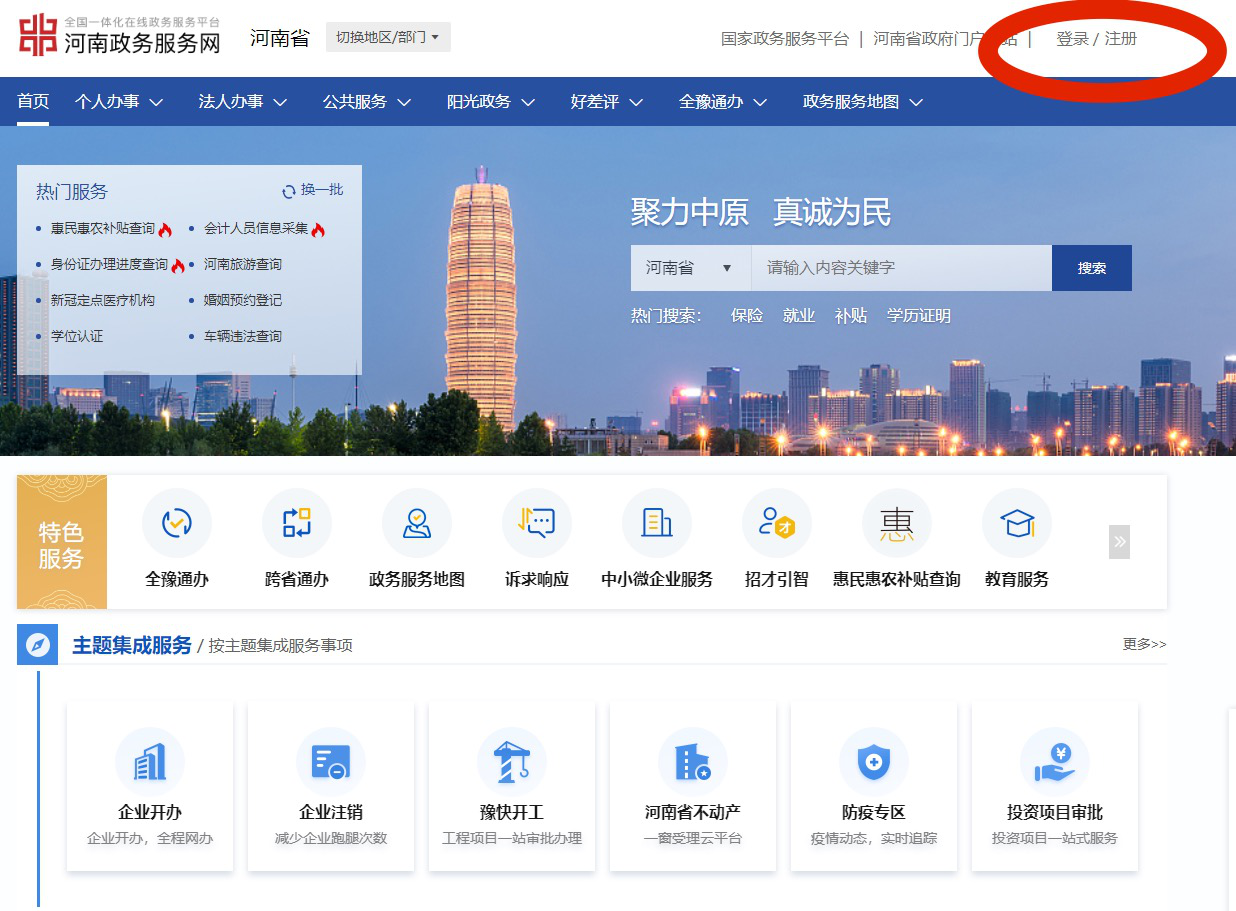Open the 诉求响应 chat icon
The height and width of the screenshot is (911, 1236).
pos(537,523)
